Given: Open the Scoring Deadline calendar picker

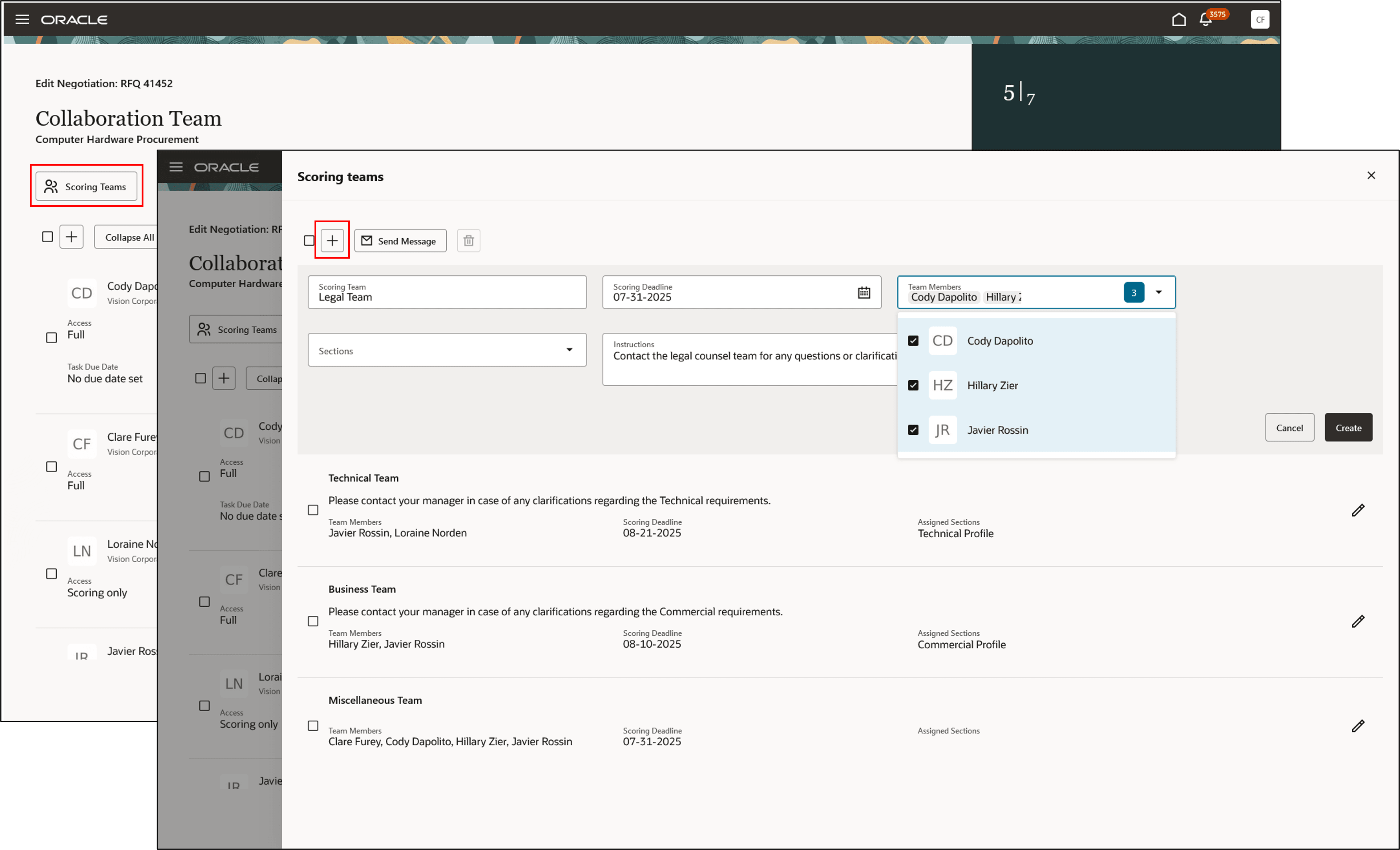Looking at the screenshot, I should tap(864, 293).
